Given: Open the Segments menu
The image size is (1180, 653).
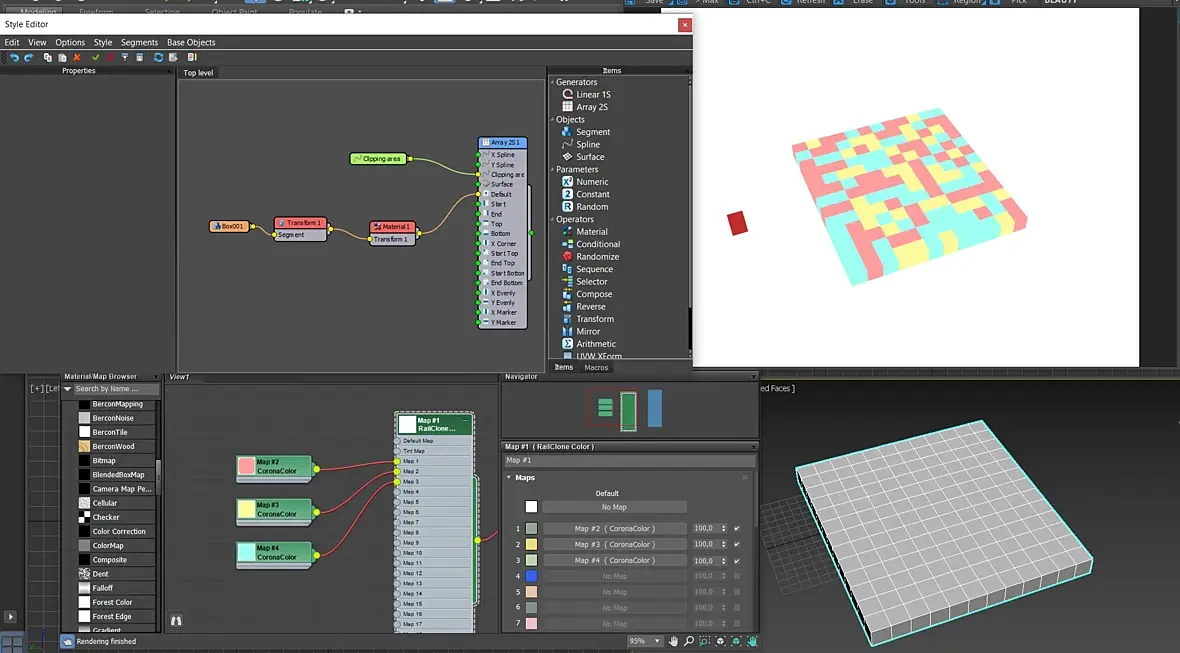Looking at the screenshot, I should (x=139, y=43).
